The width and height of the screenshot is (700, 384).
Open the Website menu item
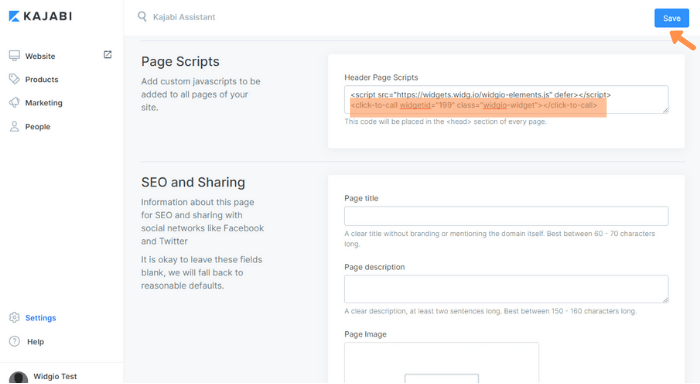[40, 56]
